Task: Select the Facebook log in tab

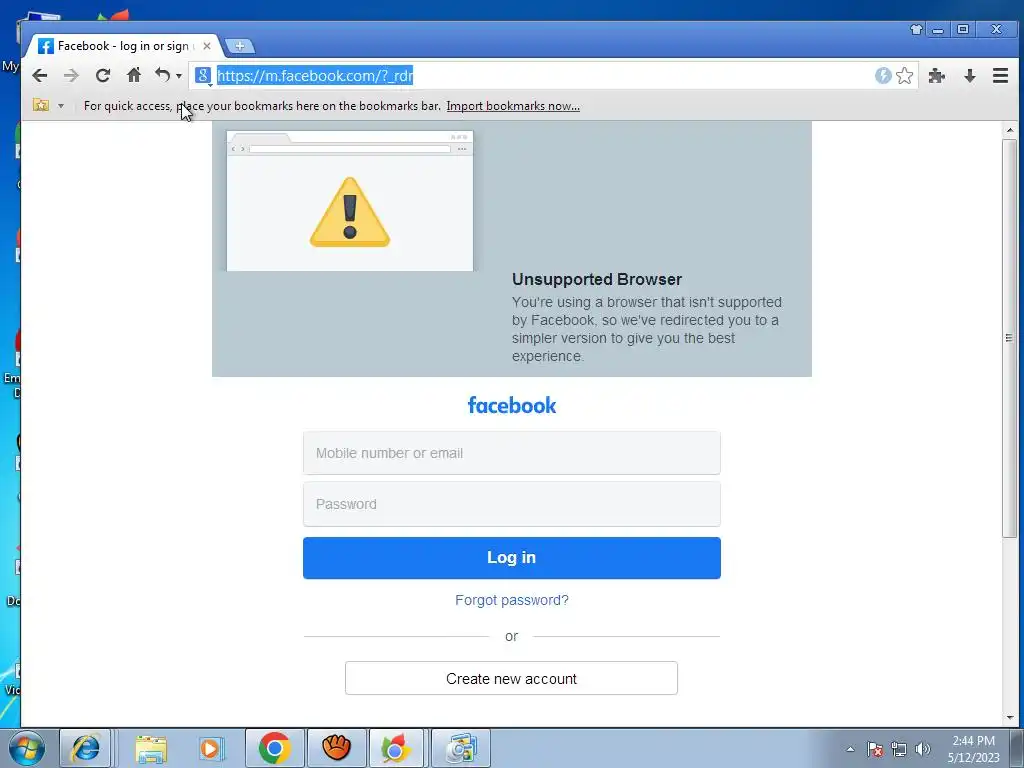Action: [x=123, y=46]
